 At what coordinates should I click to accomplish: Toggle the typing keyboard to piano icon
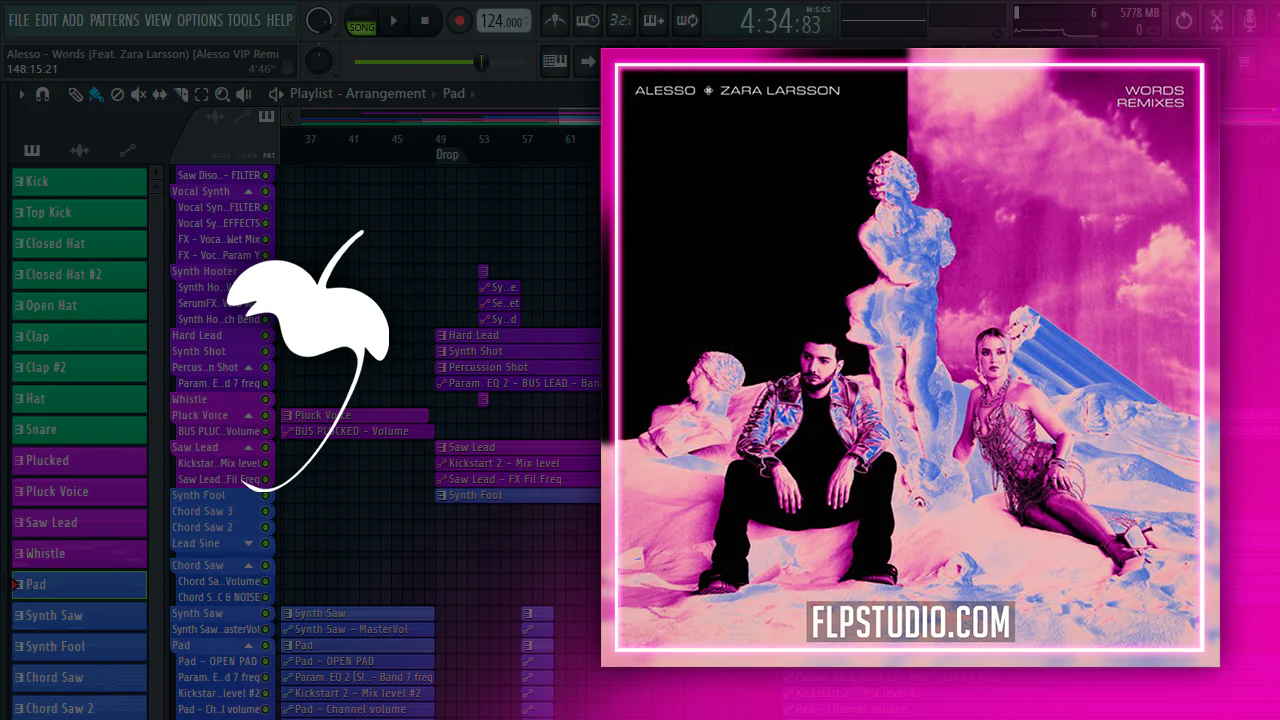pos(555,62)
